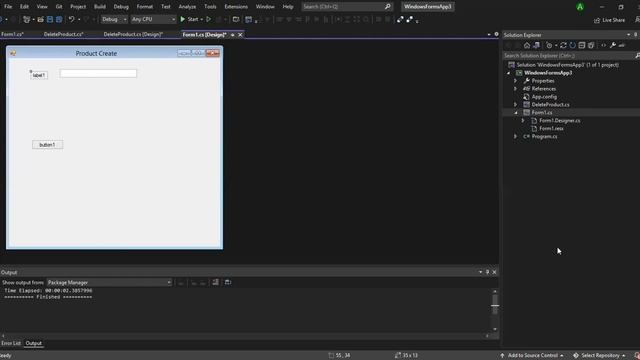Select App.config in Solution Explorer
This screenshot has height=360, width=640.
point(544,97)
